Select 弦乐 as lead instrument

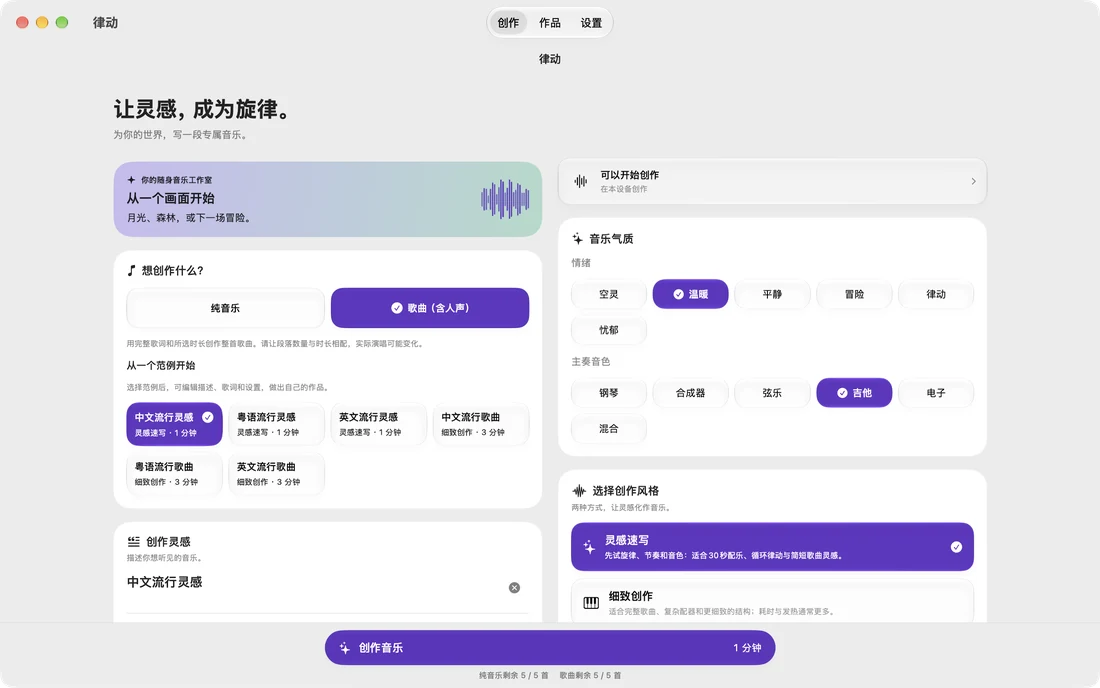(772, 393)
